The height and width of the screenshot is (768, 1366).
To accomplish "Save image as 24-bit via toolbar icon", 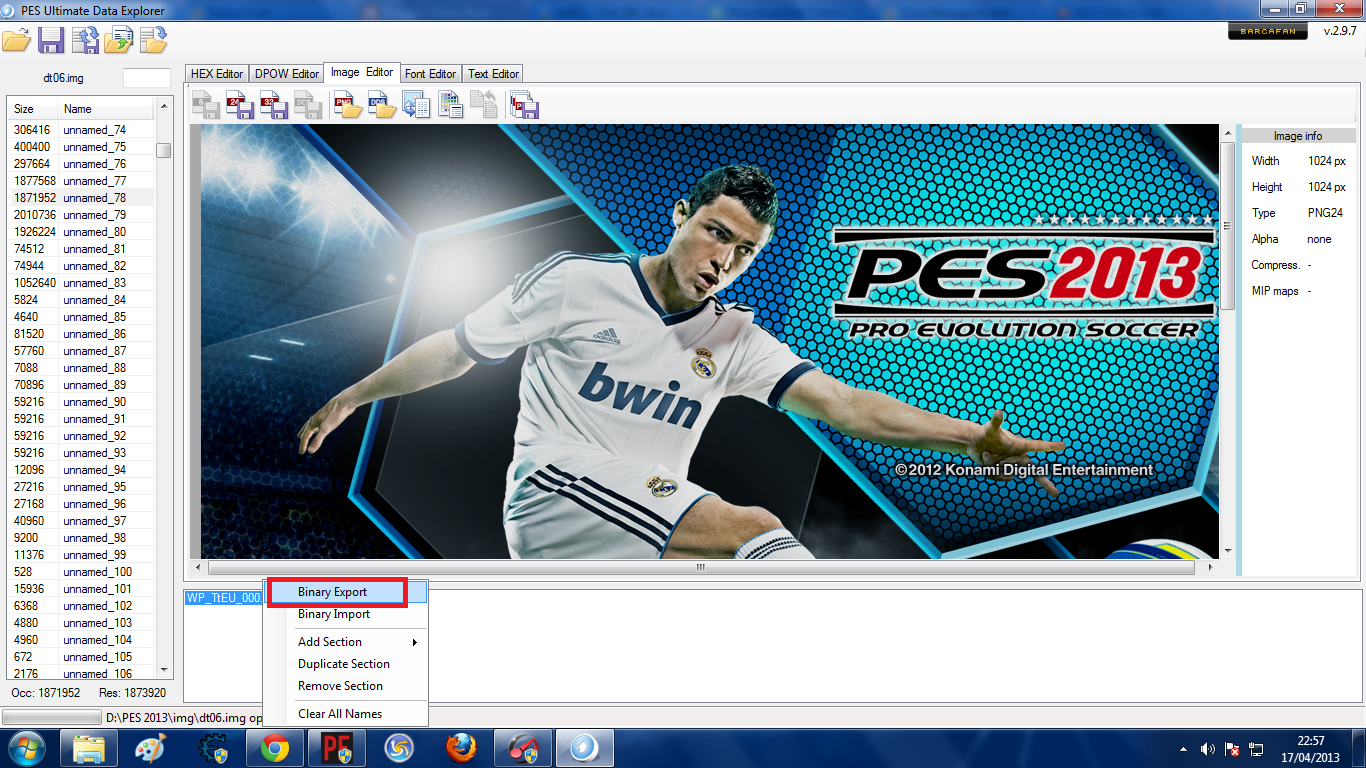I will (240, 105).
